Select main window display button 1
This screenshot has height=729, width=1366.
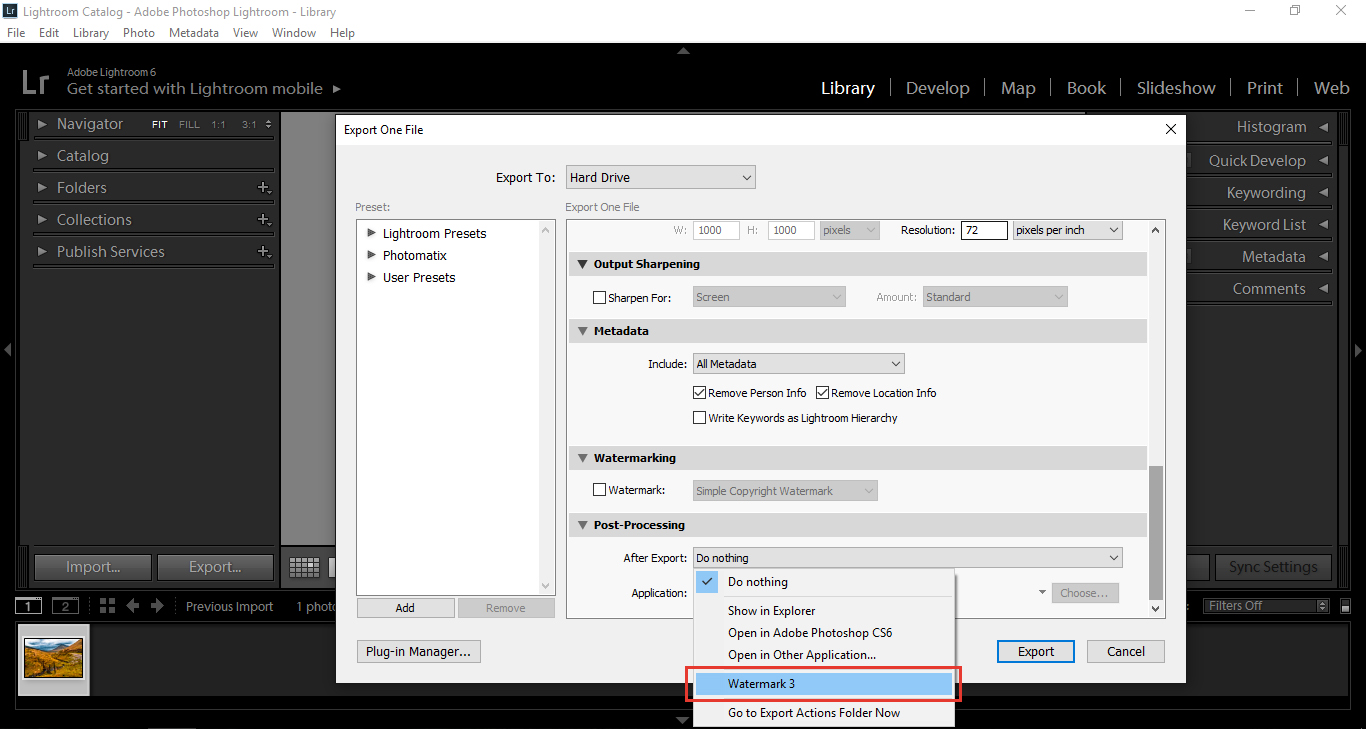pos(29,606)
